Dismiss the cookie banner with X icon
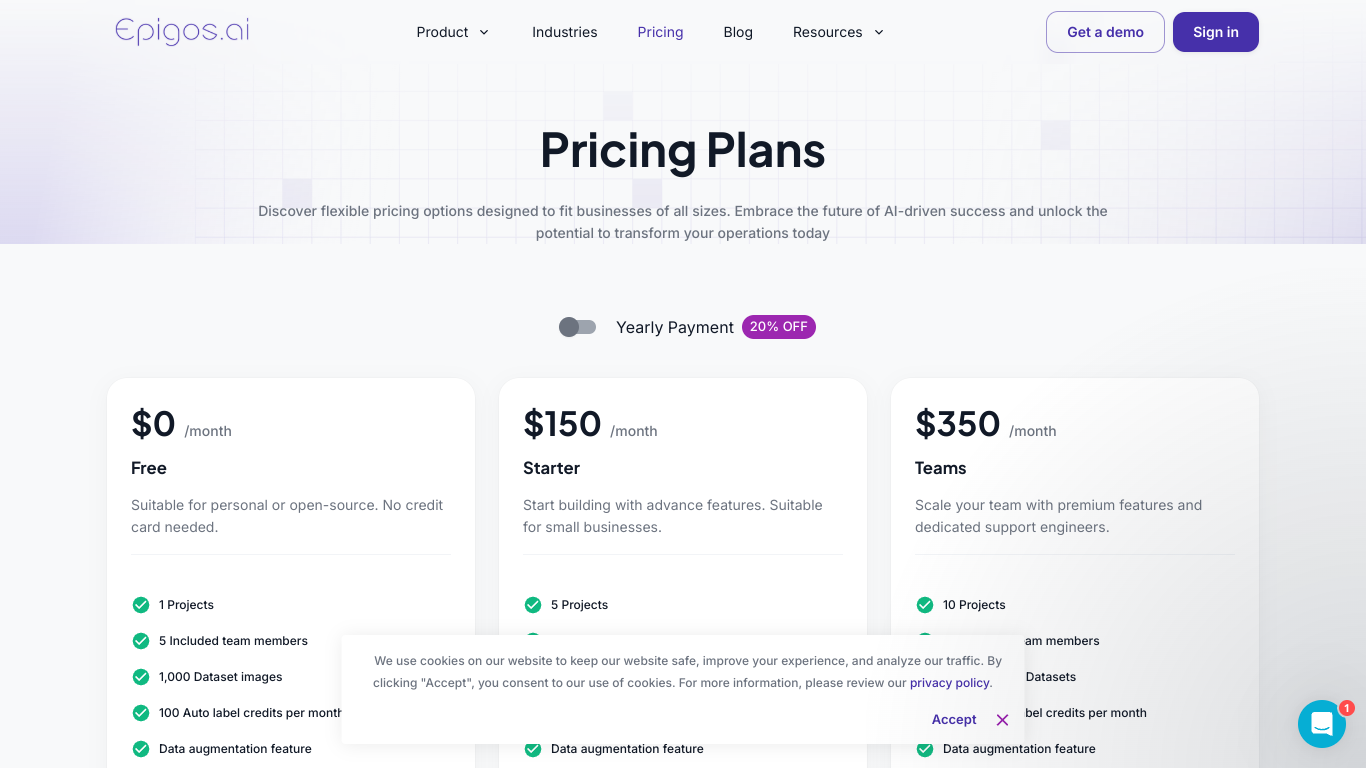 pos(1002,720)
